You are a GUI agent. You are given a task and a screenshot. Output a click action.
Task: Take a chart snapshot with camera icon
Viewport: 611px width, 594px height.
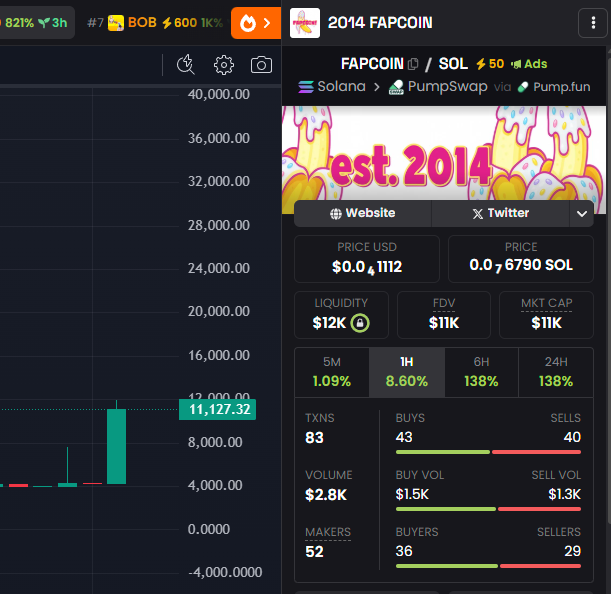(x=261, y=65)
